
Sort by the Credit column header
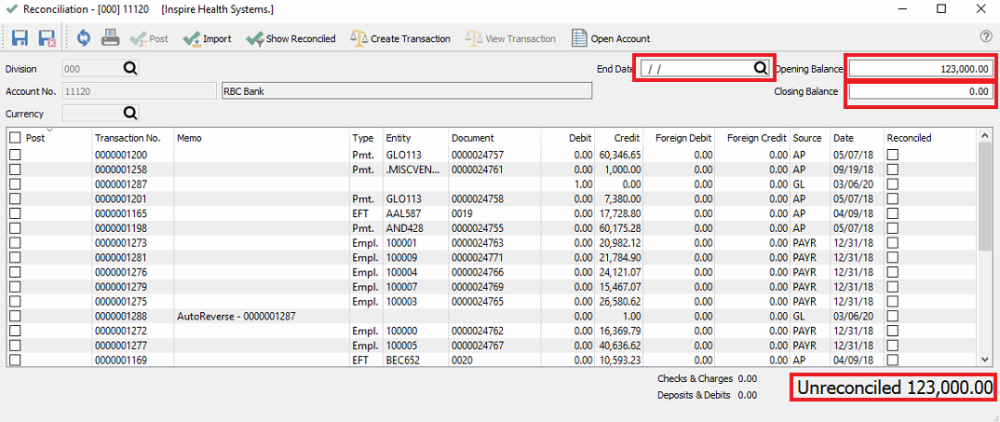point(626,138)
